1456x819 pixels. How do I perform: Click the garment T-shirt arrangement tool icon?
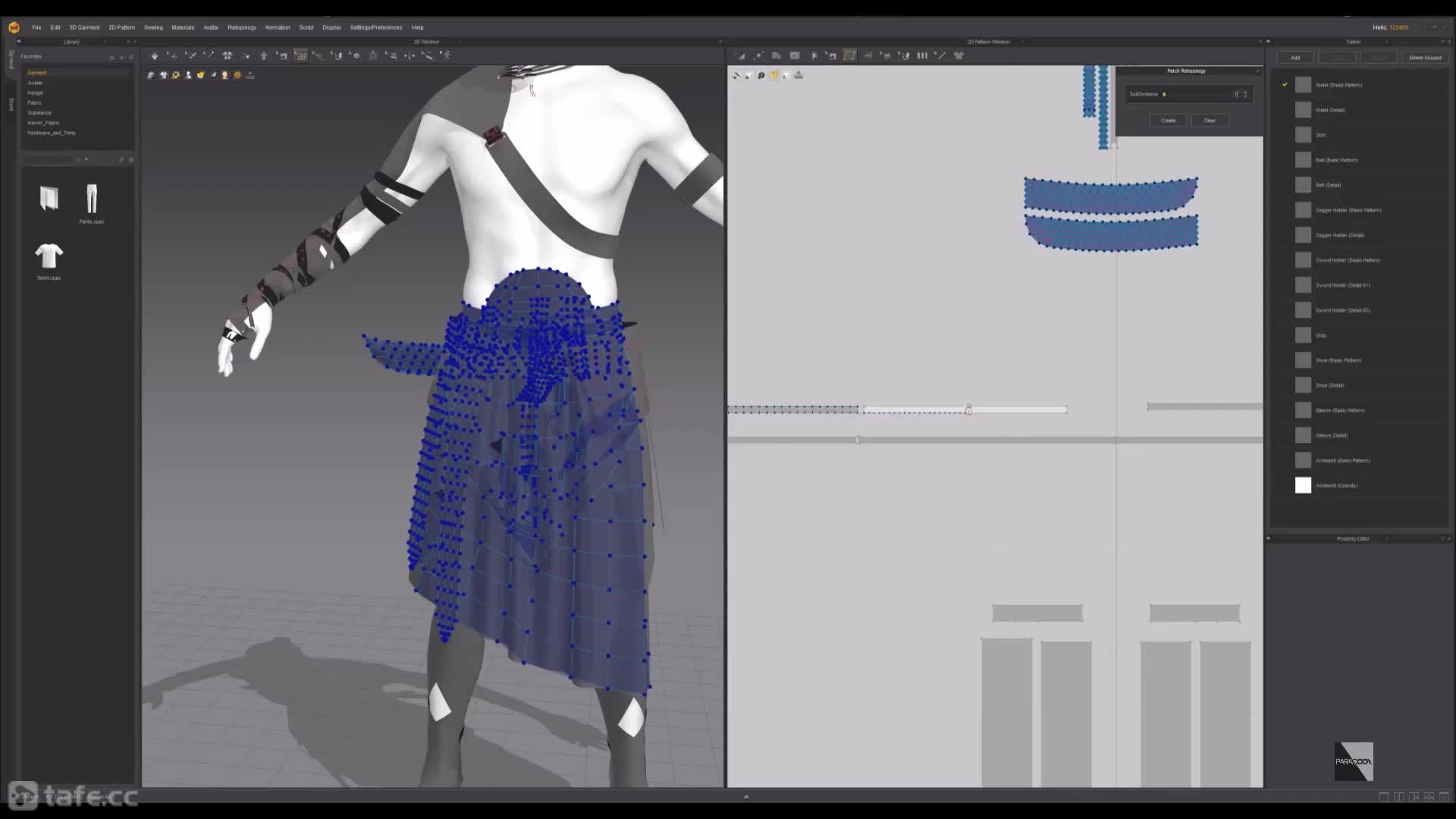[227, 55]
